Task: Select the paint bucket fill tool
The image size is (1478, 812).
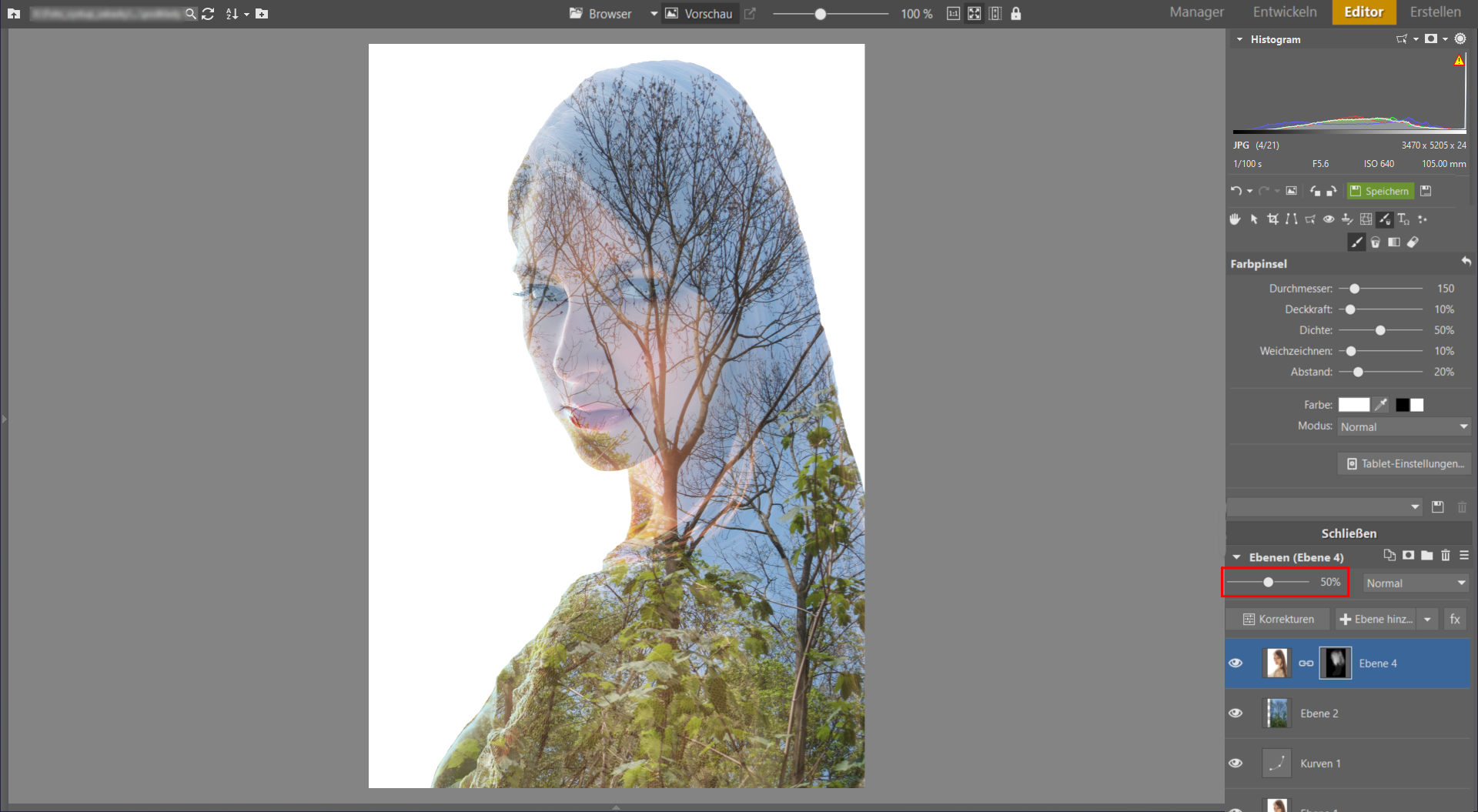Action: coord(1376,242)
